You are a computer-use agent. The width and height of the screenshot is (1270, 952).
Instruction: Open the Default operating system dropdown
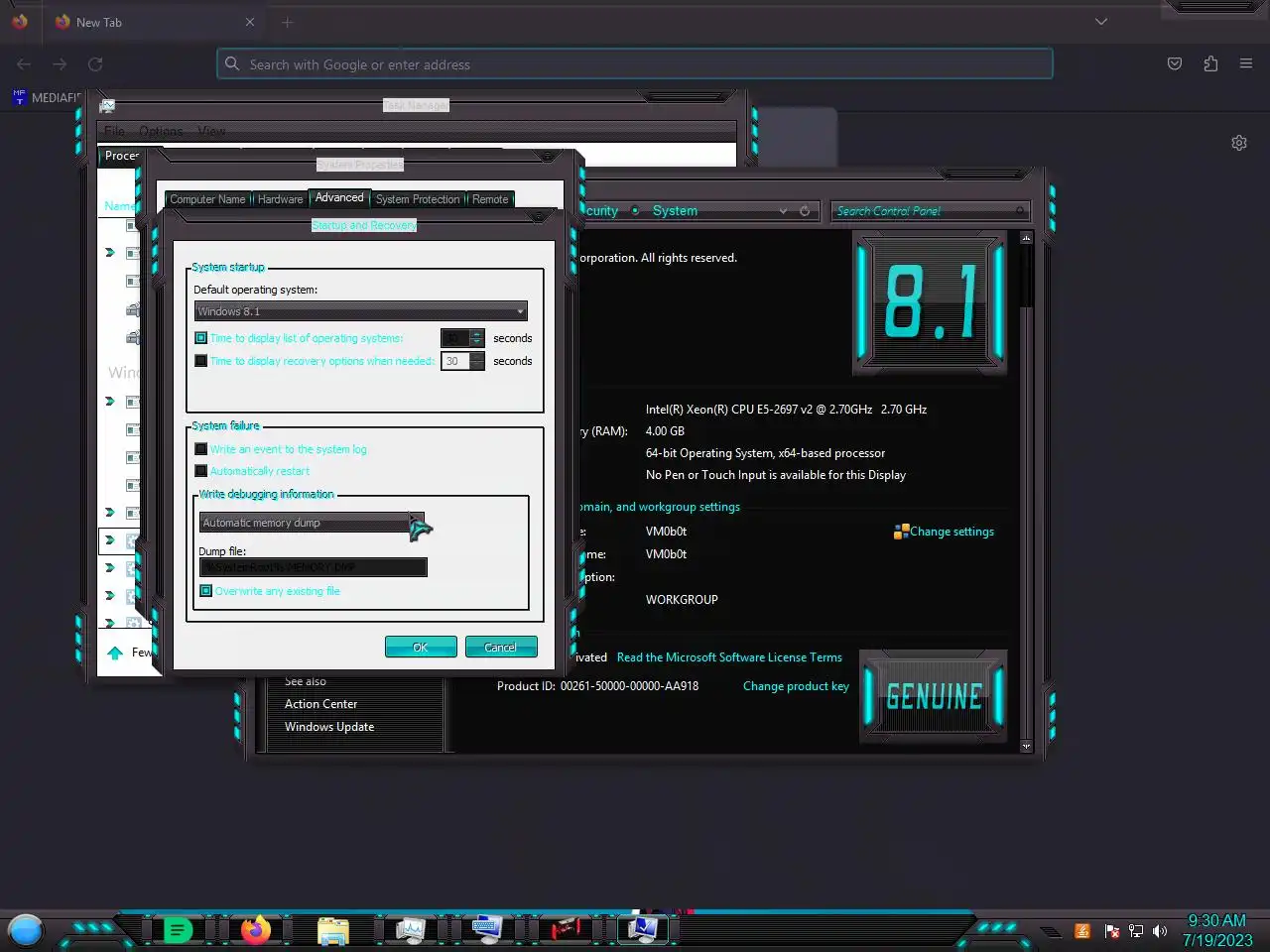pos(361,311)
